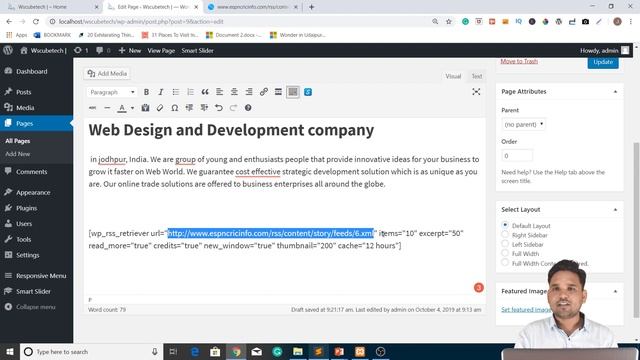Collapse the admin sidebar menu
Viewport: 640px width, 360px height.
coord(30,307)
